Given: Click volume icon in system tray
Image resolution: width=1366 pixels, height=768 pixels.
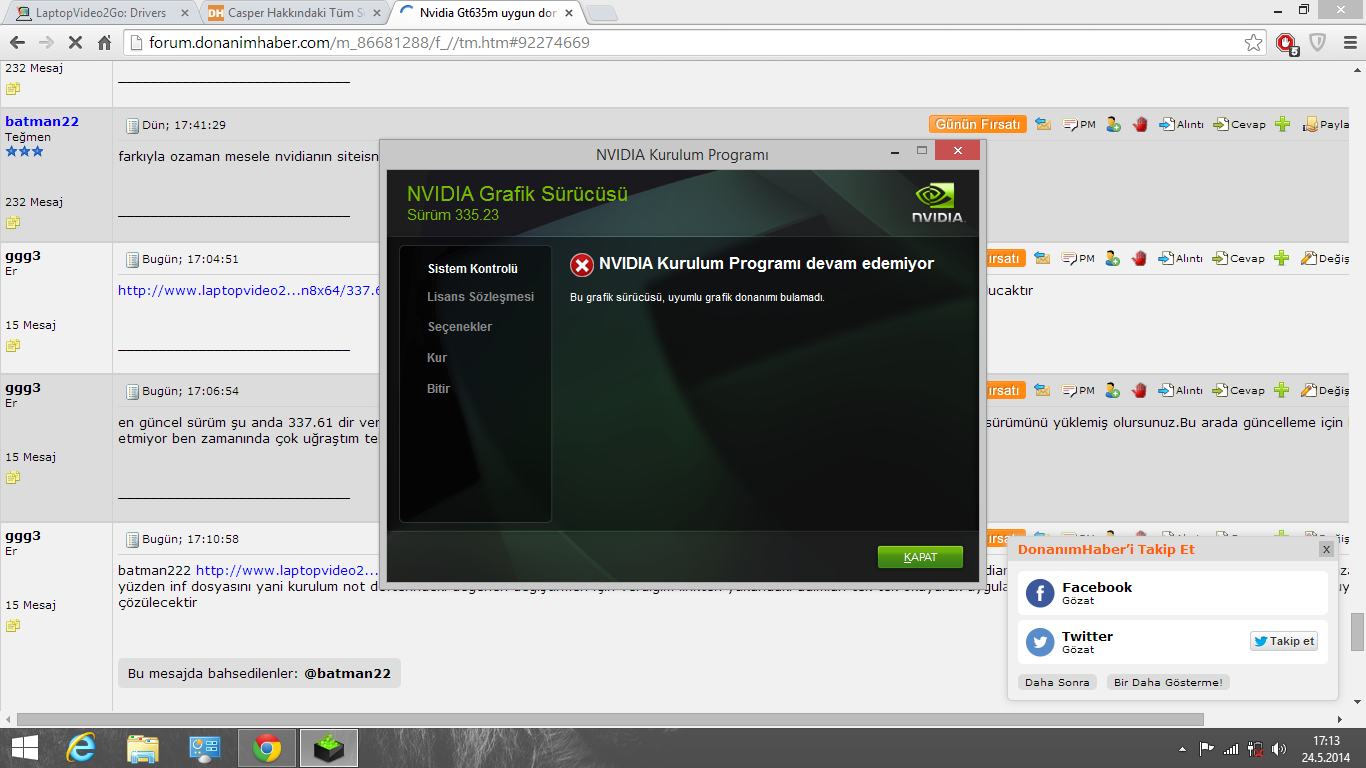Looking at the screenshot, I should (1280, 748).
